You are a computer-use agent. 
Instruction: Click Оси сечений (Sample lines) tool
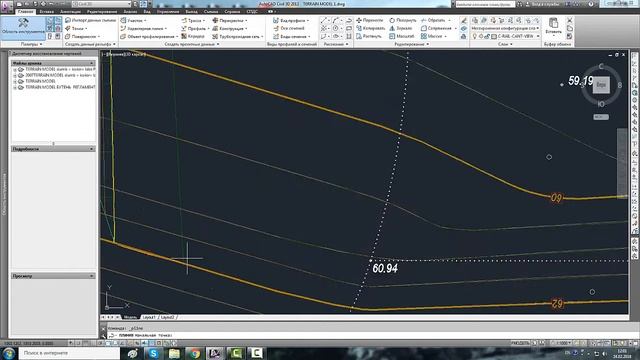(289, 28)
